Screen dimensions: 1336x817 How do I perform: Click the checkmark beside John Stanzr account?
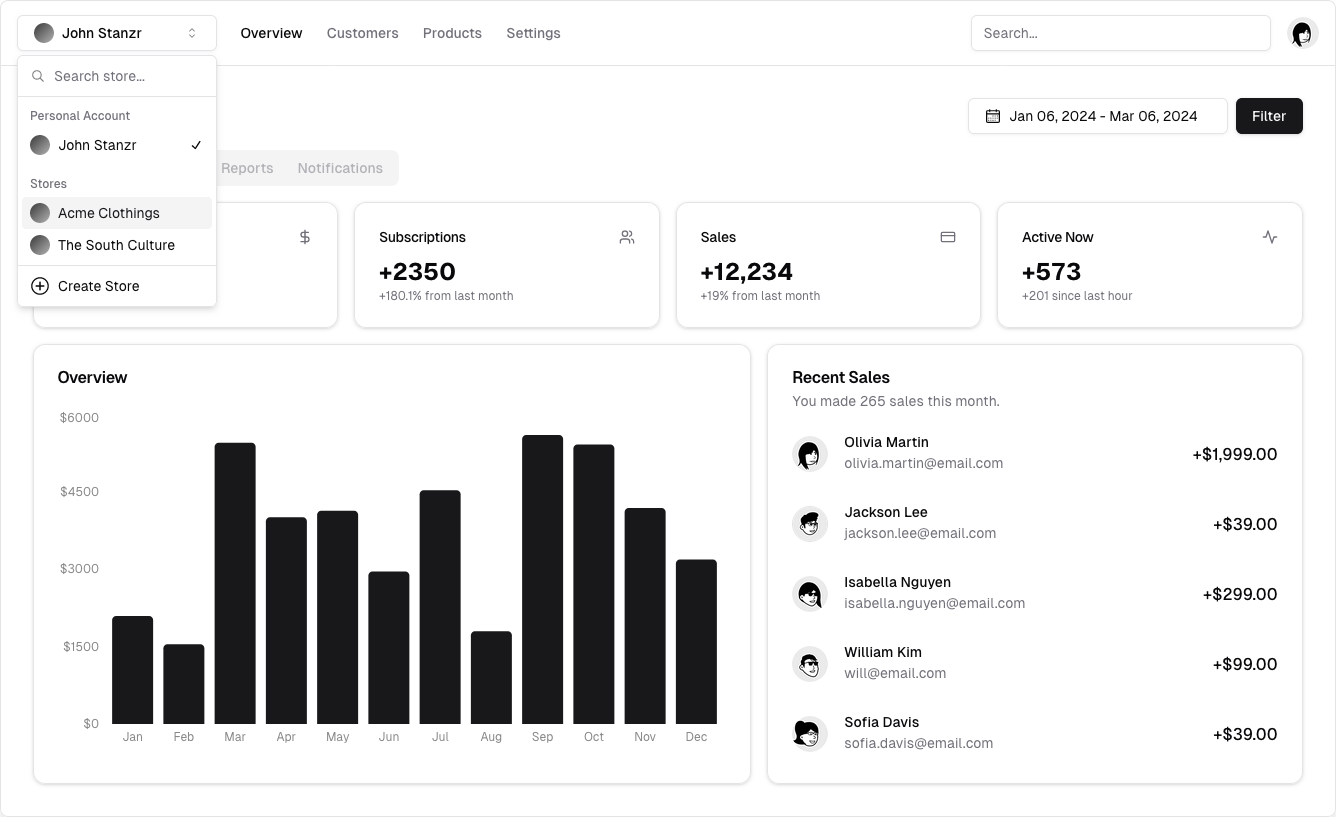[x=196, y=145]
